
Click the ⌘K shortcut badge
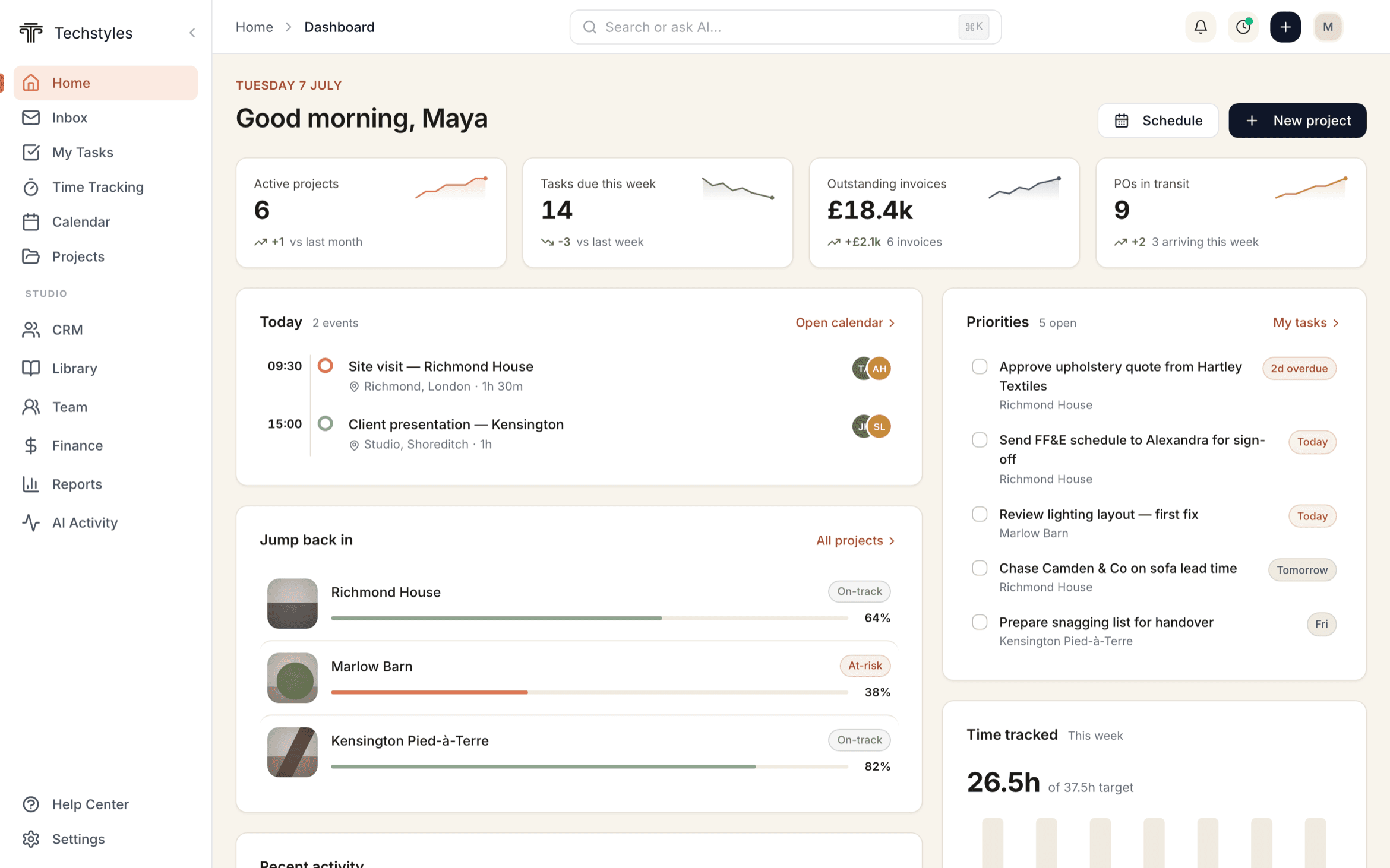(974, 27)
